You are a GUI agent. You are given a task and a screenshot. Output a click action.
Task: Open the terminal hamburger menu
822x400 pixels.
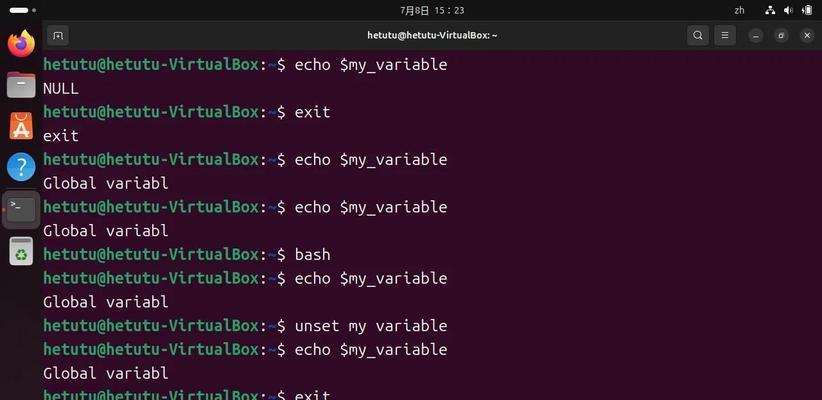pos(725,36)
